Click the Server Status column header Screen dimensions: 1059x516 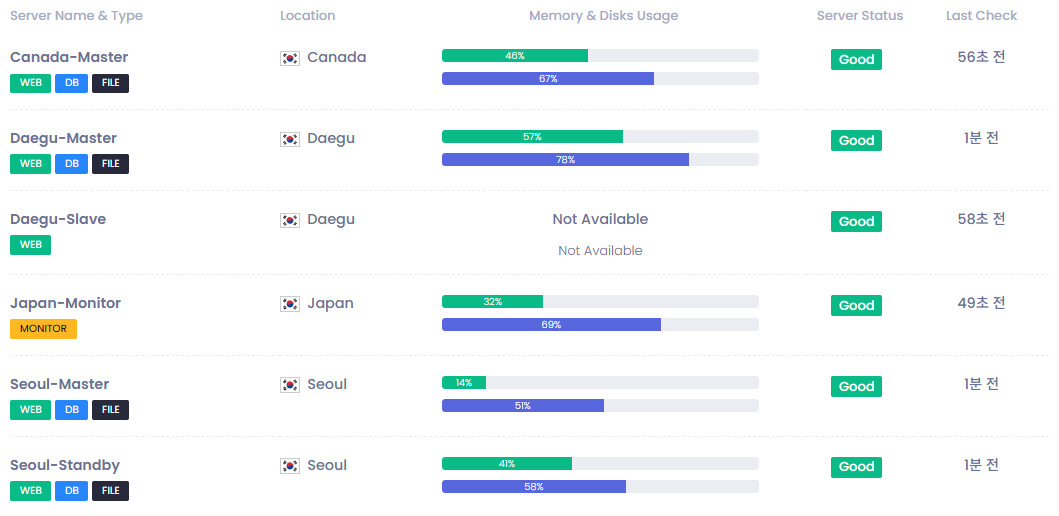859,16
